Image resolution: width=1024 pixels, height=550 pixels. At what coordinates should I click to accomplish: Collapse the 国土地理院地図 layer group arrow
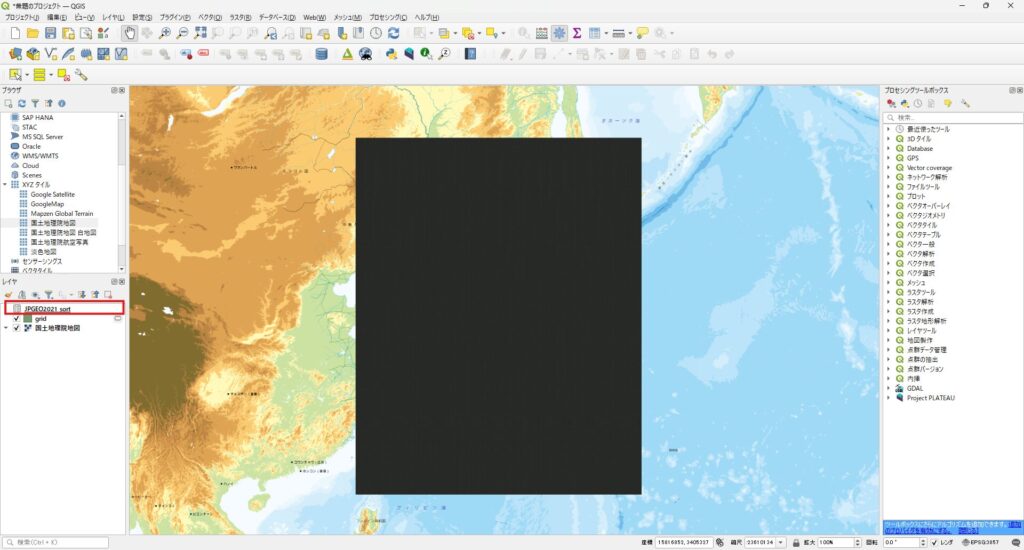(x=7, y=328)
